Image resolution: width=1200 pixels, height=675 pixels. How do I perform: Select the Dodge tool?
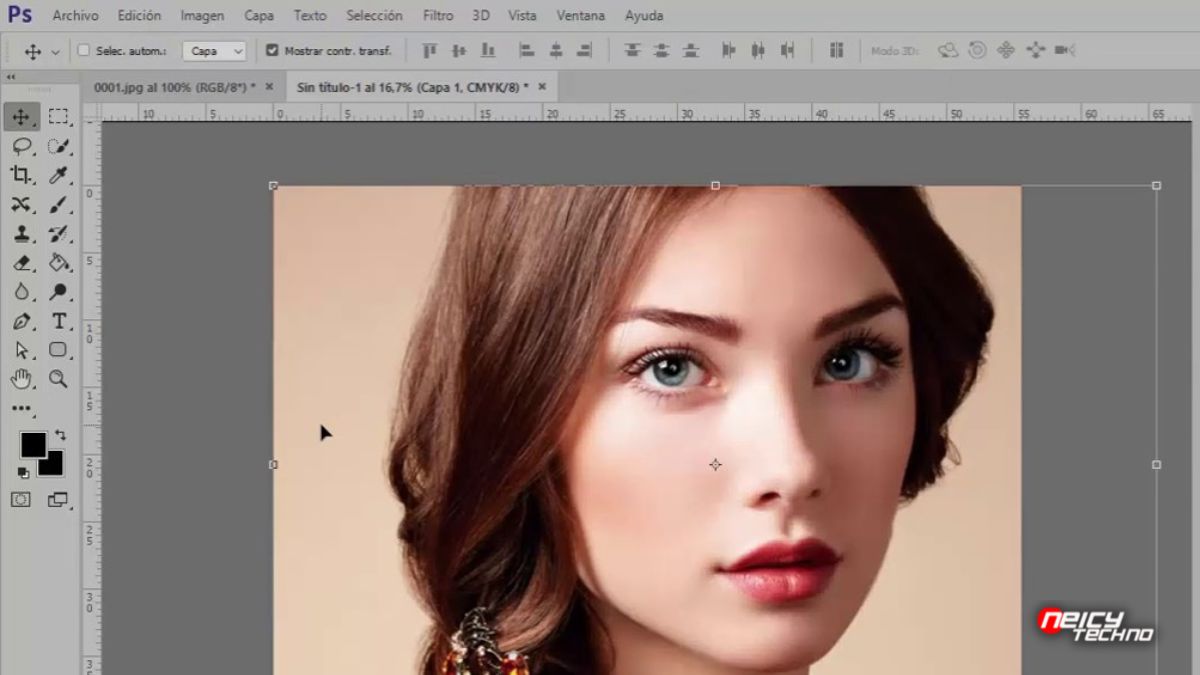click(59, 292)
